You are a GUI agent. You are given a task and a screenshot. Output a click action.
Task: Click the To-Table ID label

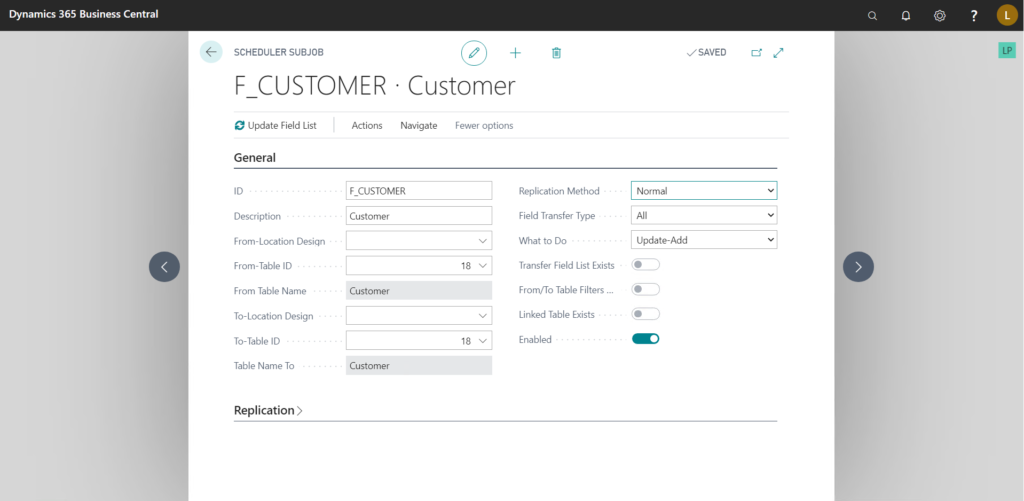pos(257,341)
